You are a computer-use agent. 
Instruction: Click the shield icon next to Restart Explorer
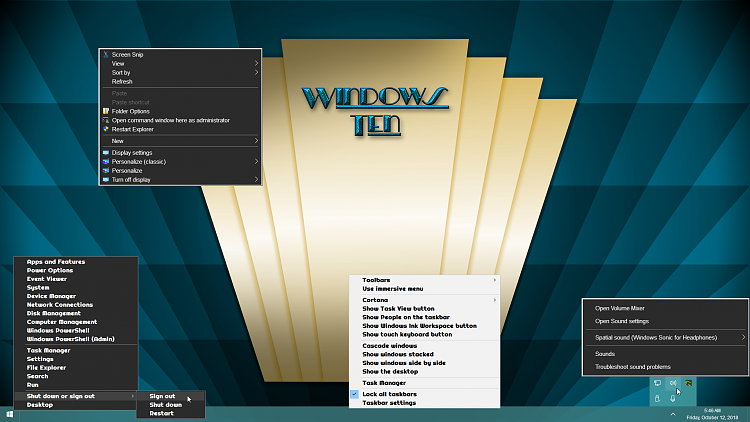(106, 129)
